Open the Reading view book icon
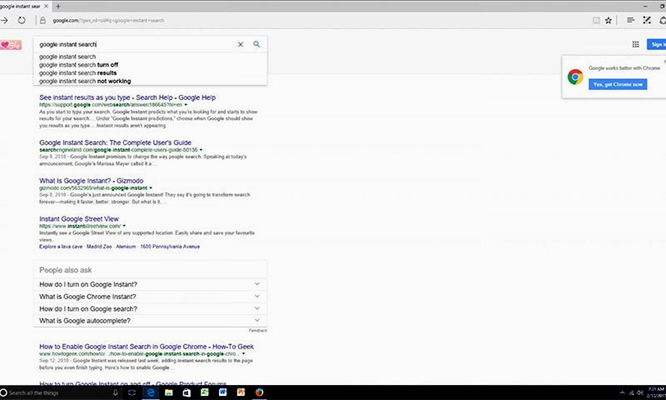 click(x=596, y=20)
